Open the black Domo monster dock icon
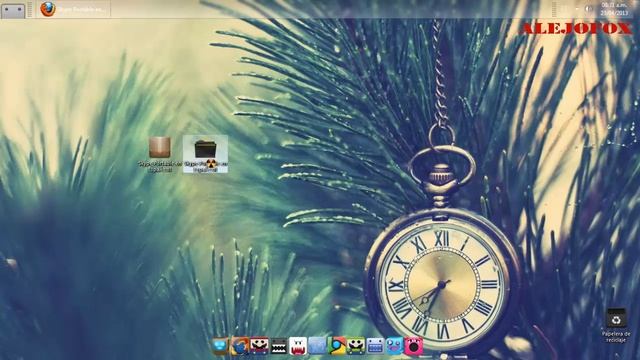Image resolution: width=640 pixels, height=360 pixels. click(279, 347)
